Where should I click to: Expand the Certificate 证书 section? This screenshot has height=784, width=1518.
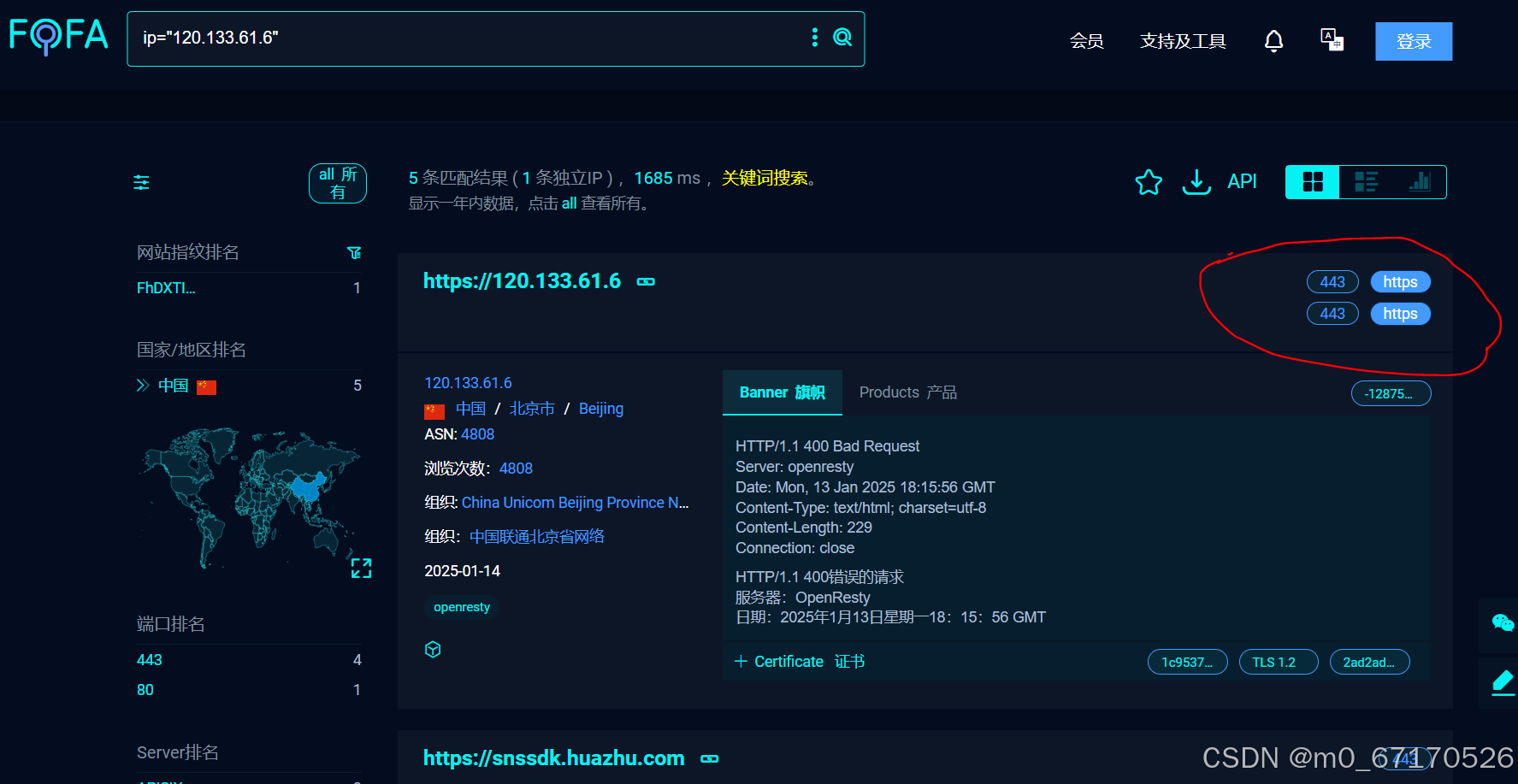pyautogui.click(x=800, y=662)
